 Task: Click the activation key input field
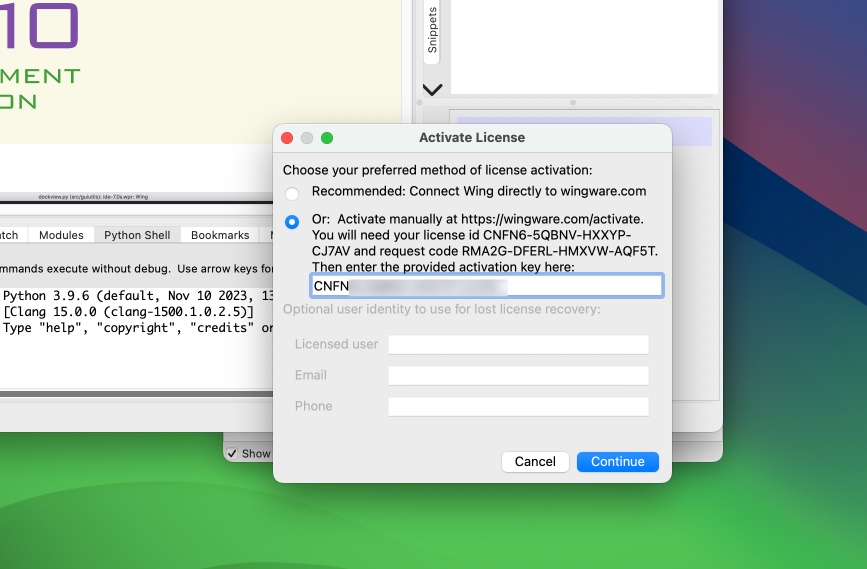click(487, 286)
